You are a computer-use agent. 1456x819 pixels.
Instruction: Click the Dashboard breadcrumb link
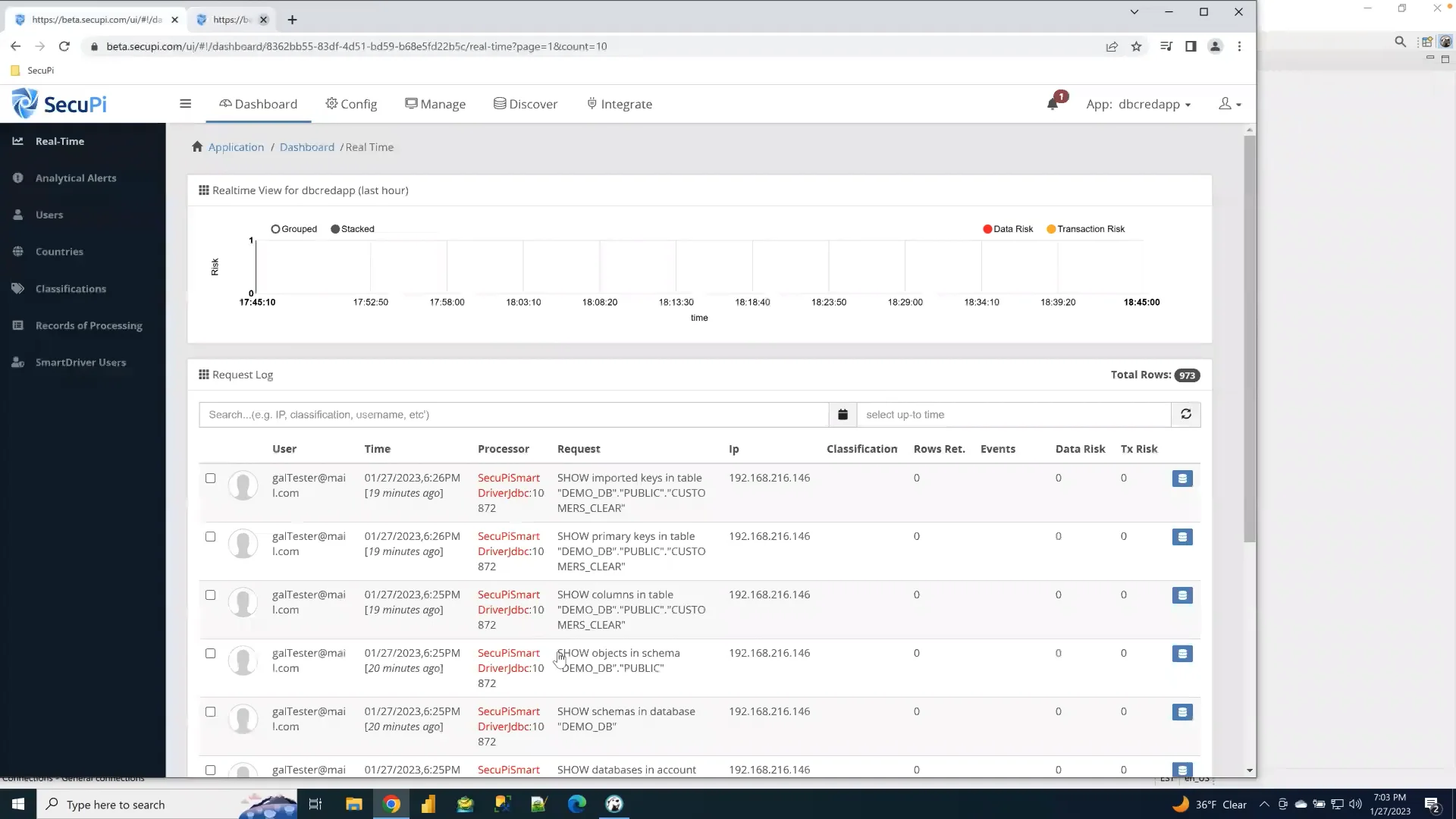tap(307, 146)
